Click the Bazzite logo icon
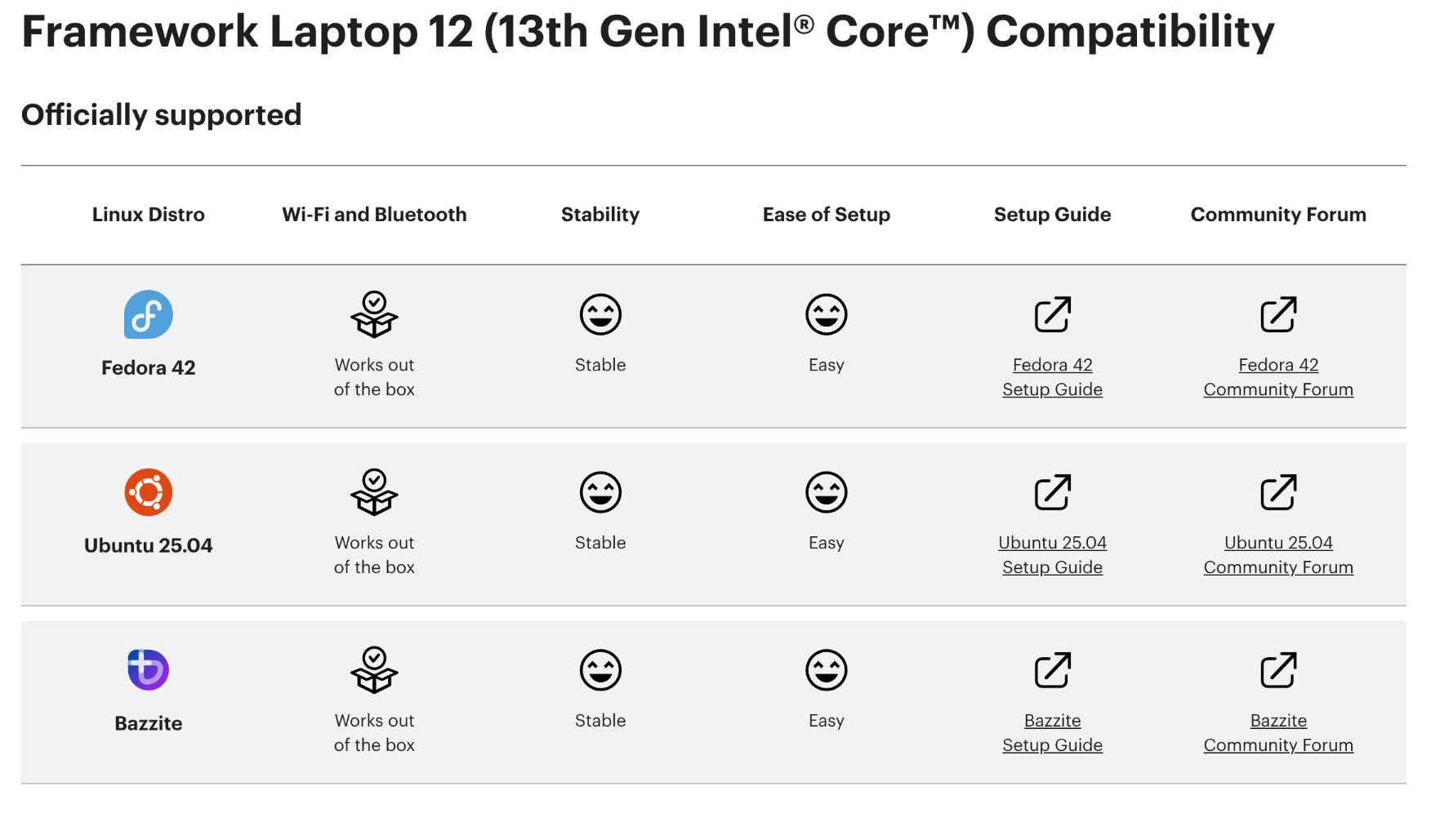Viewport: 1440px width, 840px height. pos(148,670)
